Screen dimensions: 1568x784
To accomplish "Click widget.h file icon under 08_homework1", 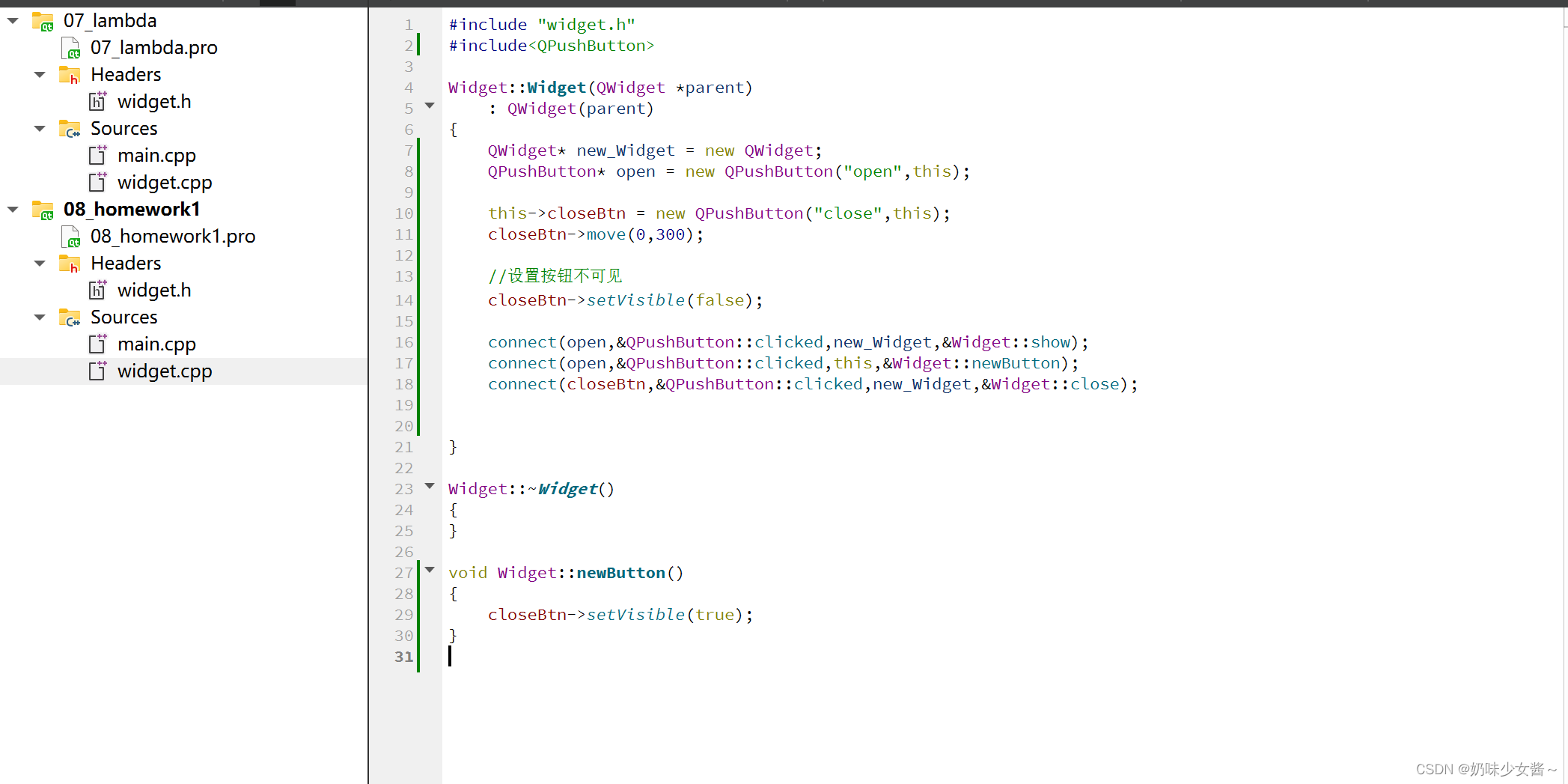I will [98, 290].
